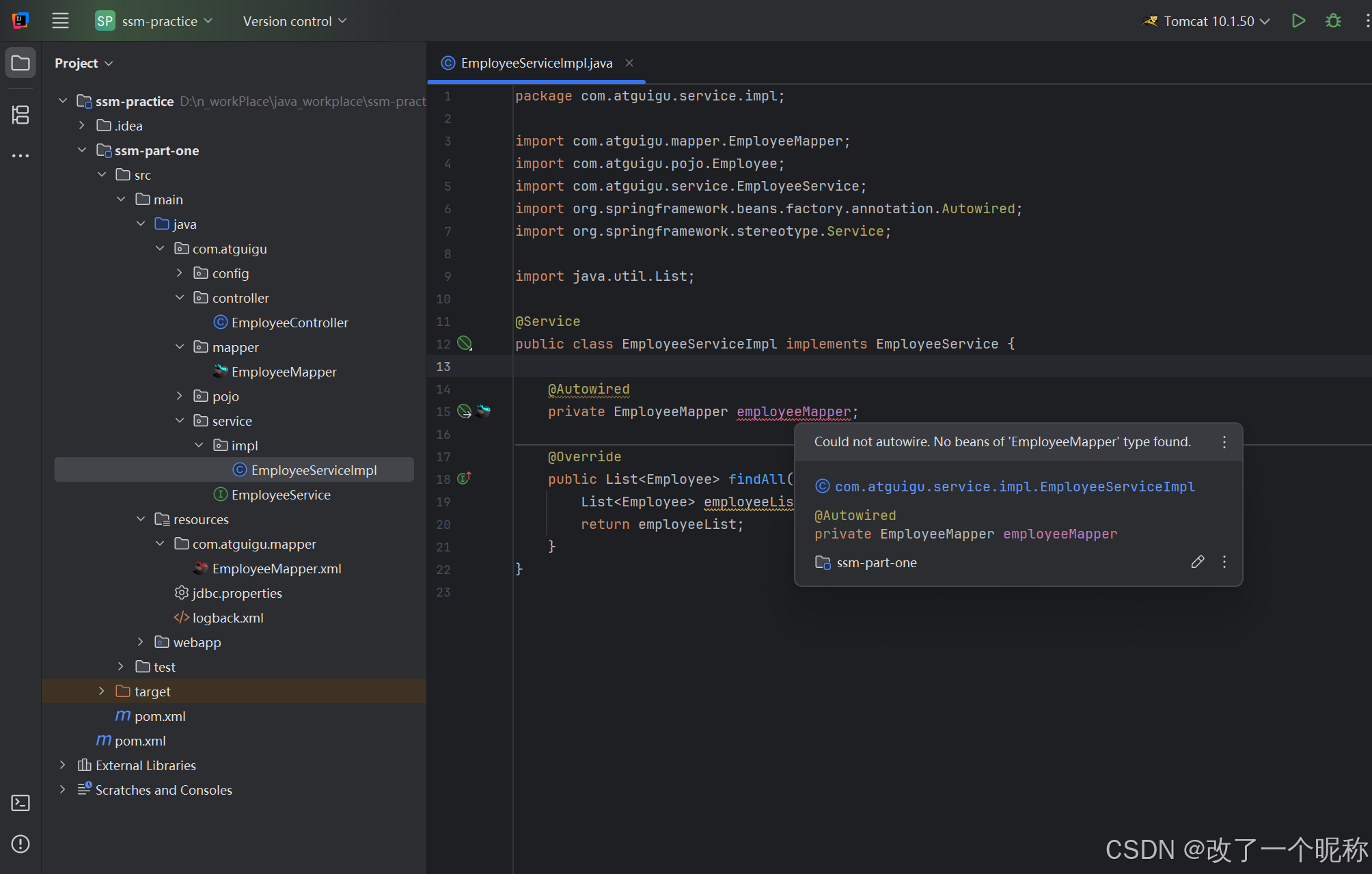Open the EmployeeServiceImpl class link in the popup

[x=1015, y=487]
